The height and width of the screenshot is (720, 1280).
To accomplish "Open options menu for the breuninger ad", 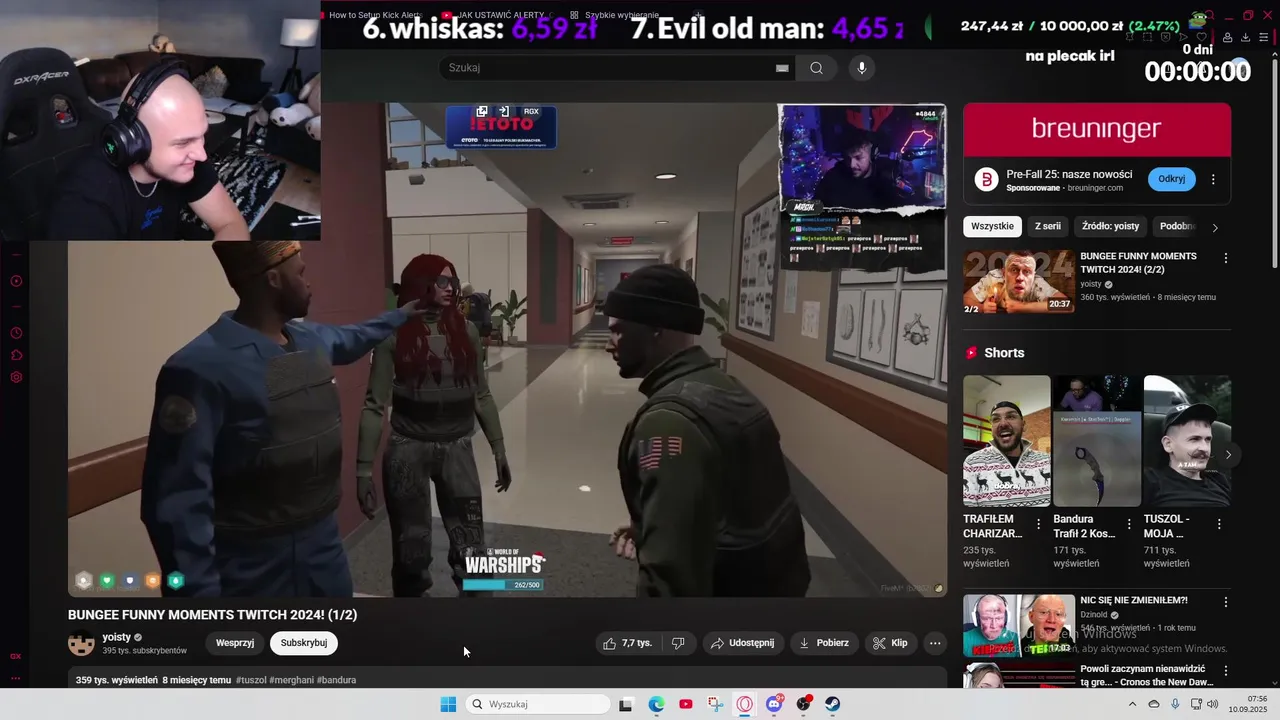I will pos(1213,179).
